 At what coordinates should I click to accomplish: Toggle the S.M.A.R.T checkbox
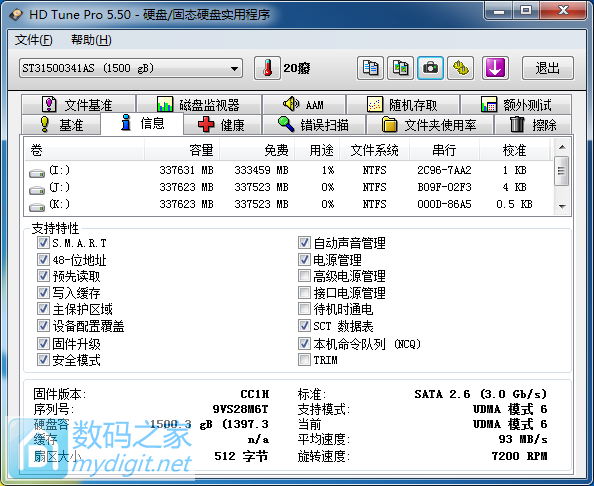coord(43,242)
